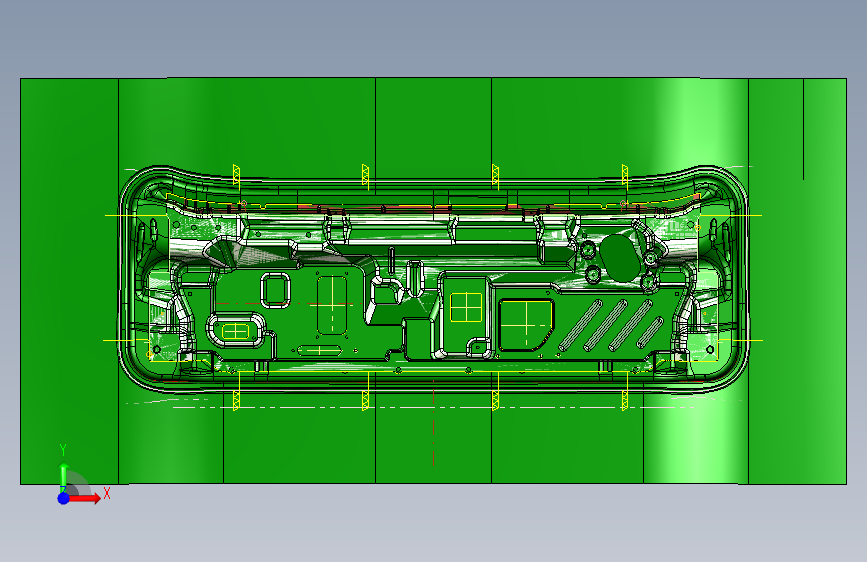Select the "Y" axis label
Viewport: 867px width, 562px height.
(x=63, y=450)
